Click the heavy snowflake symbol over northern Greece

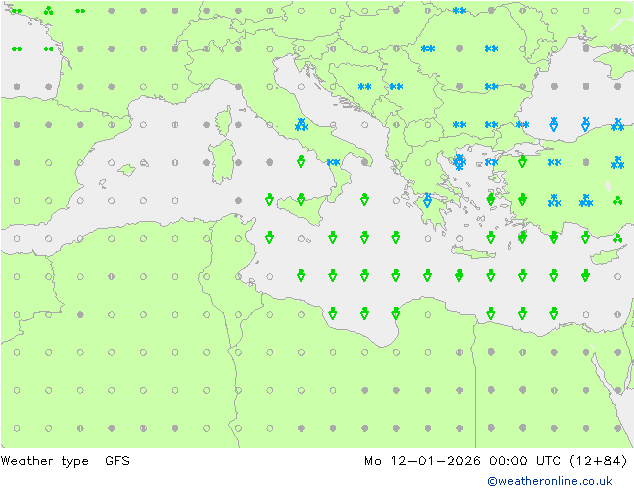459,162
